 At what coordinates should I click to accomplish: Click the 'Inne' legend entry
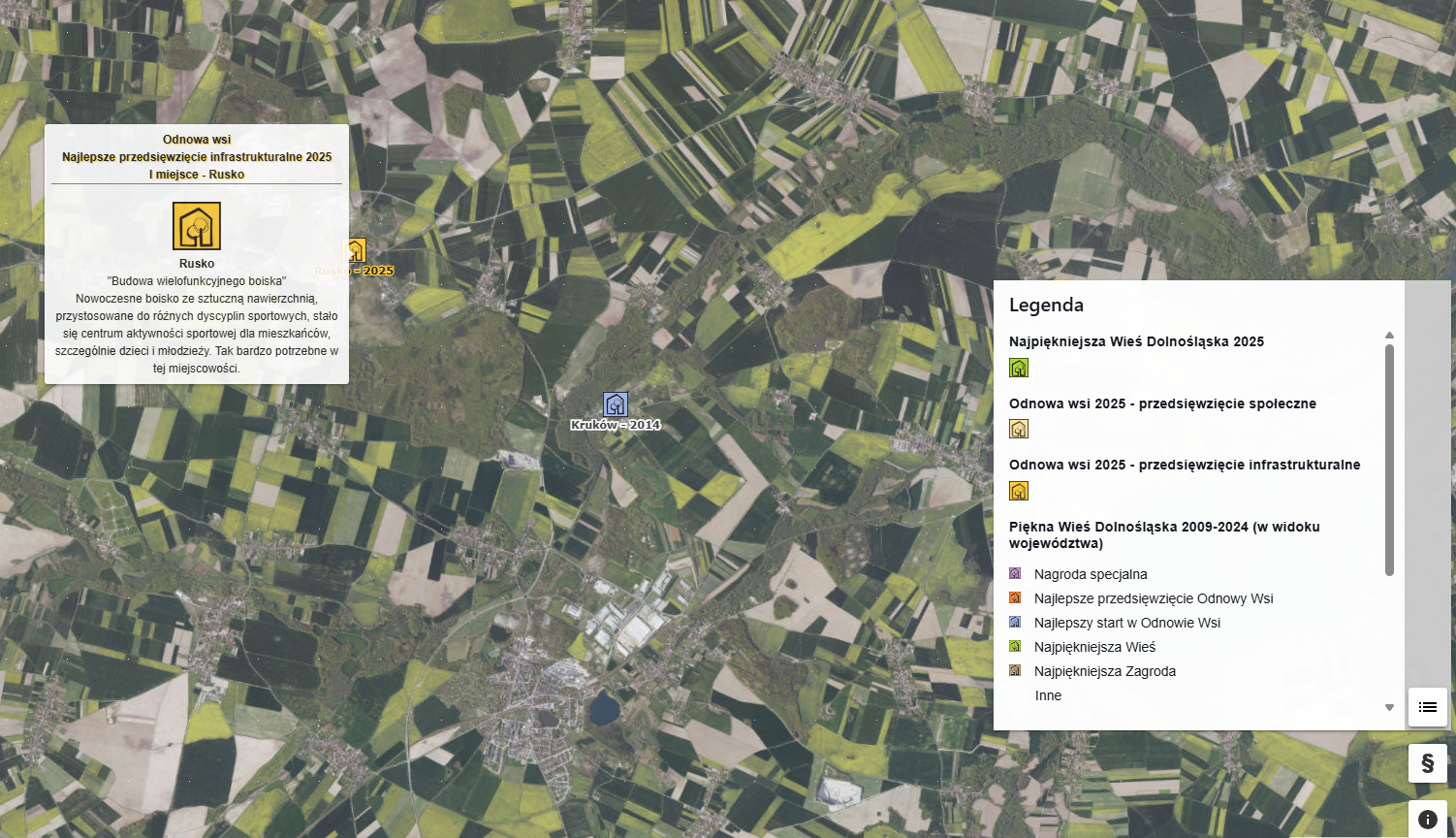[1048, 695]
